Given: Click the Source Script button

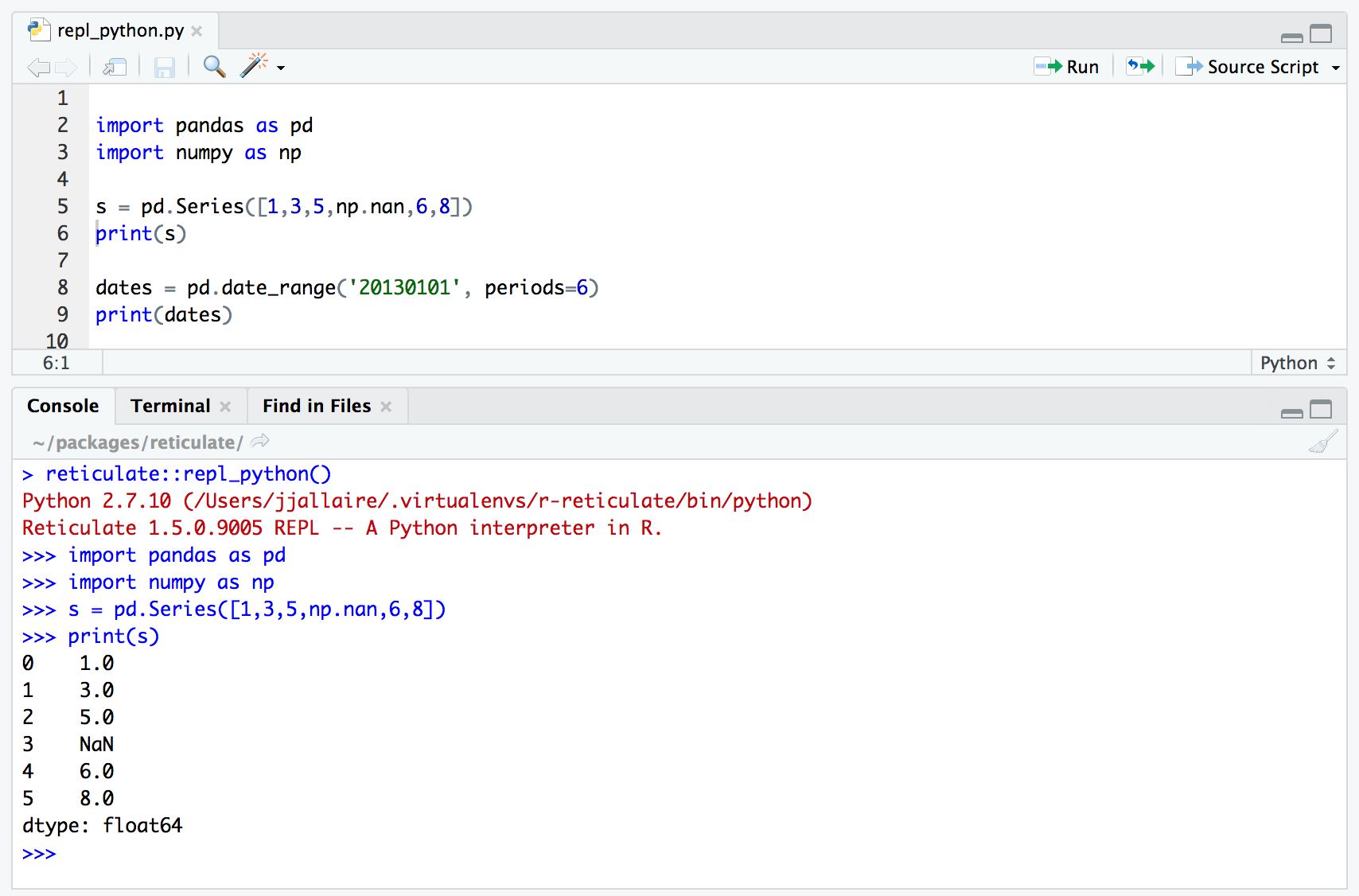Looking at the screenshot, I should 1248,67.
